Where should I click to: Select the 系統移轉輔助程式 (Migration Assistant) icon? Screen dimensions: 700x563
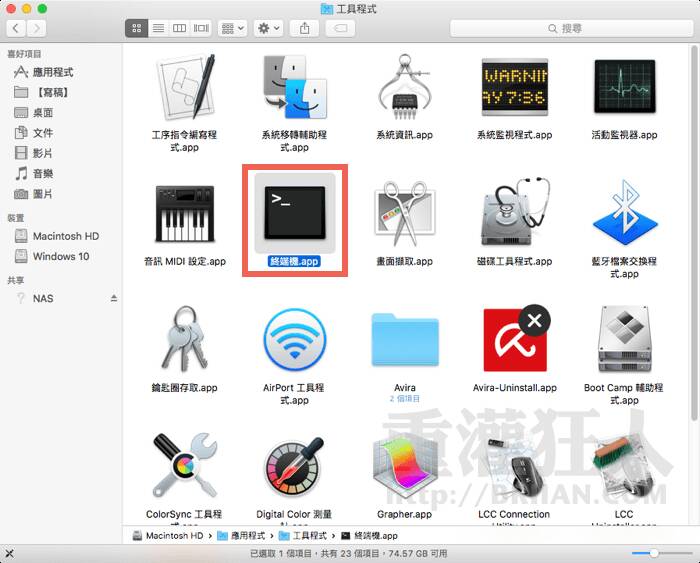tap(295, 87)
